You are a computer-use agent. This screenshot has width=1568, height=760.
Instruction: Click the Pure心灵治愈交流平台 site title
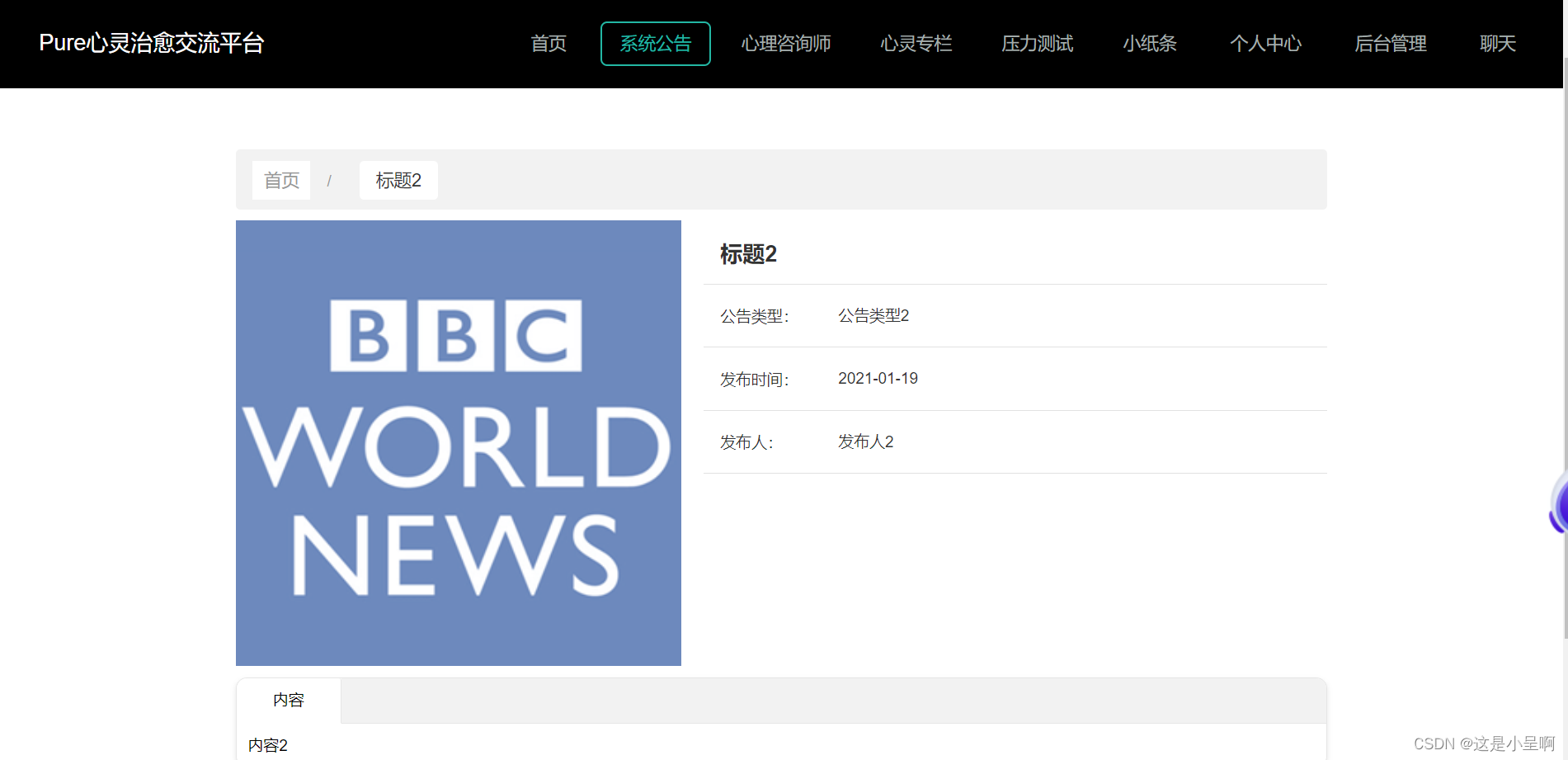[x=152, y=43]
